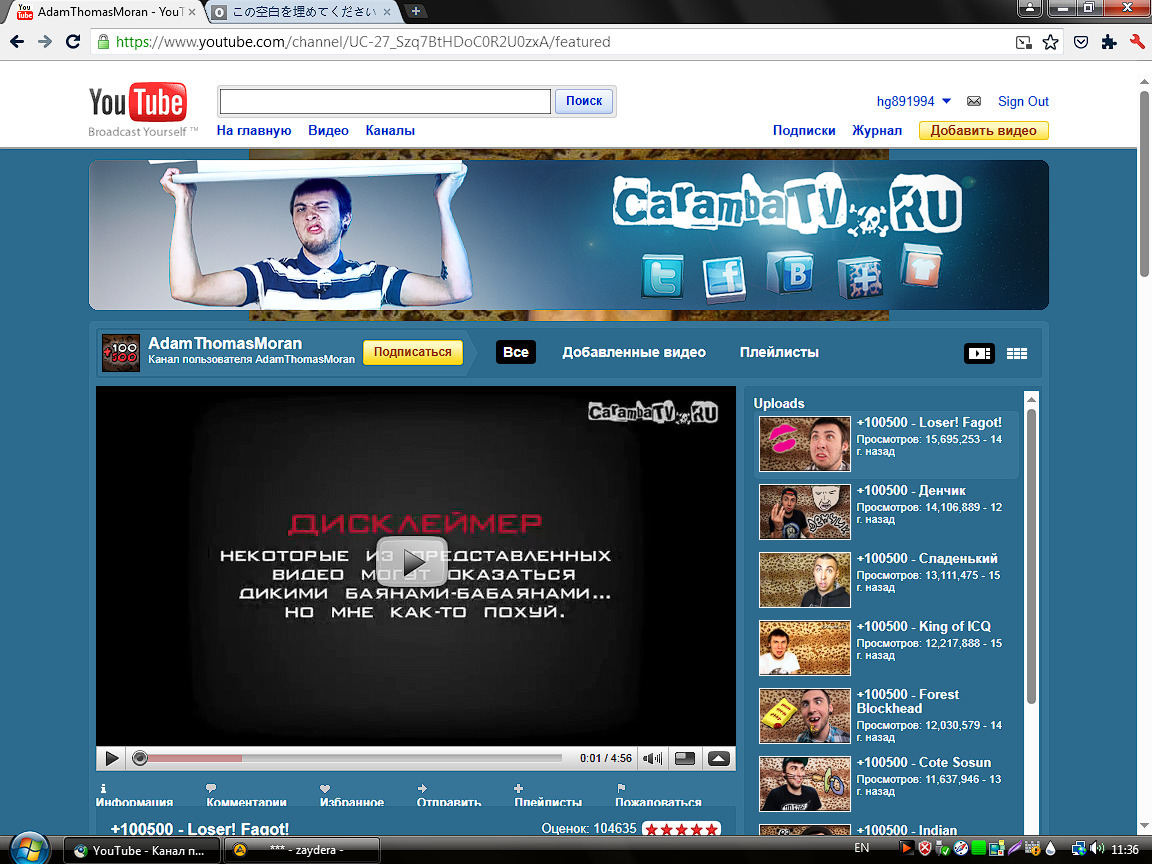Open the AdamThomasMoran channel avatar
Viewport: 1152px width, 864px height.
pyautogui.click(x=120, y=353)
